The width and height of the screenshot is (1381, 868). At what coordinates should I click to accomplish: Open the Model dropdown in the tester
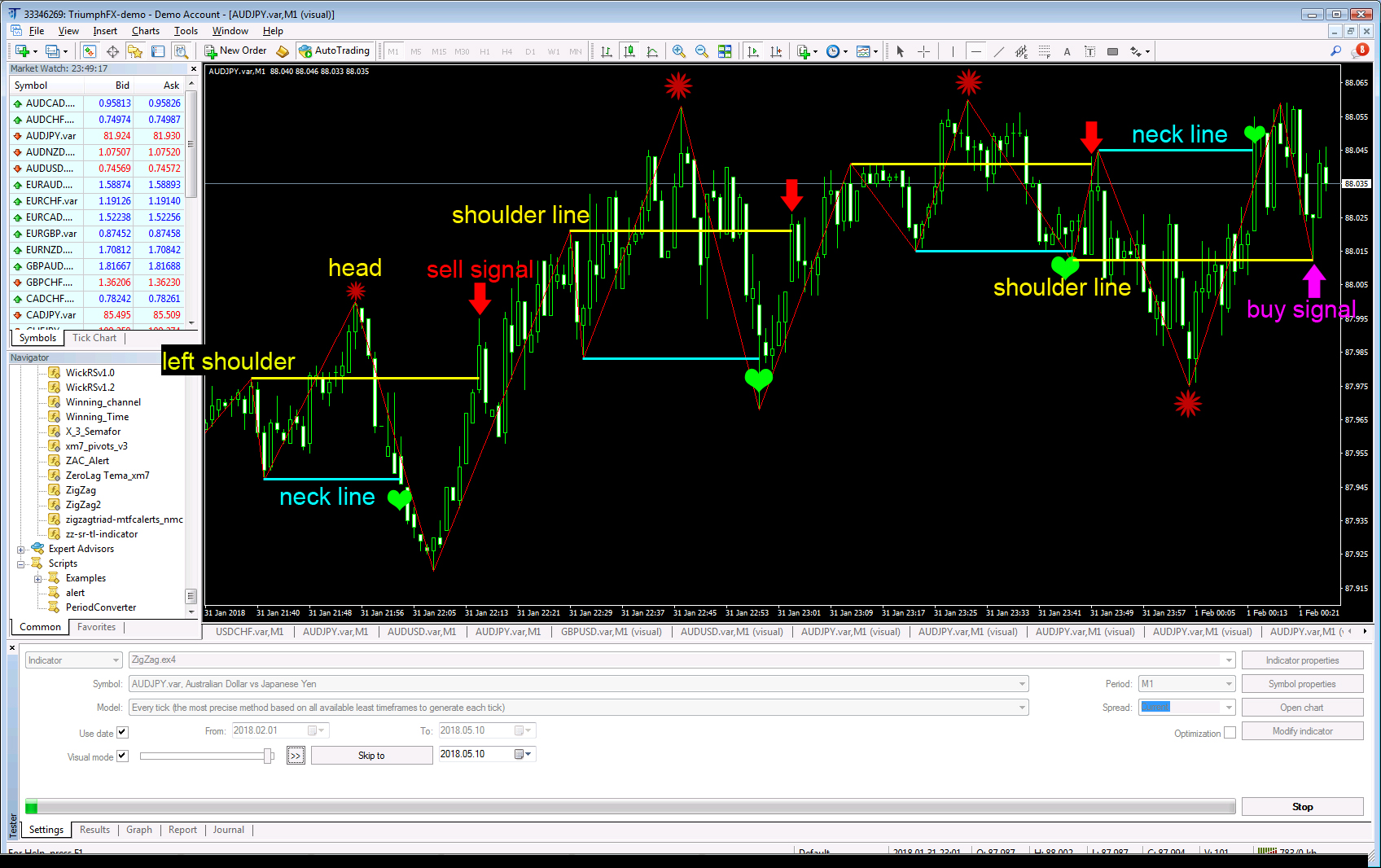[1022, 707]
